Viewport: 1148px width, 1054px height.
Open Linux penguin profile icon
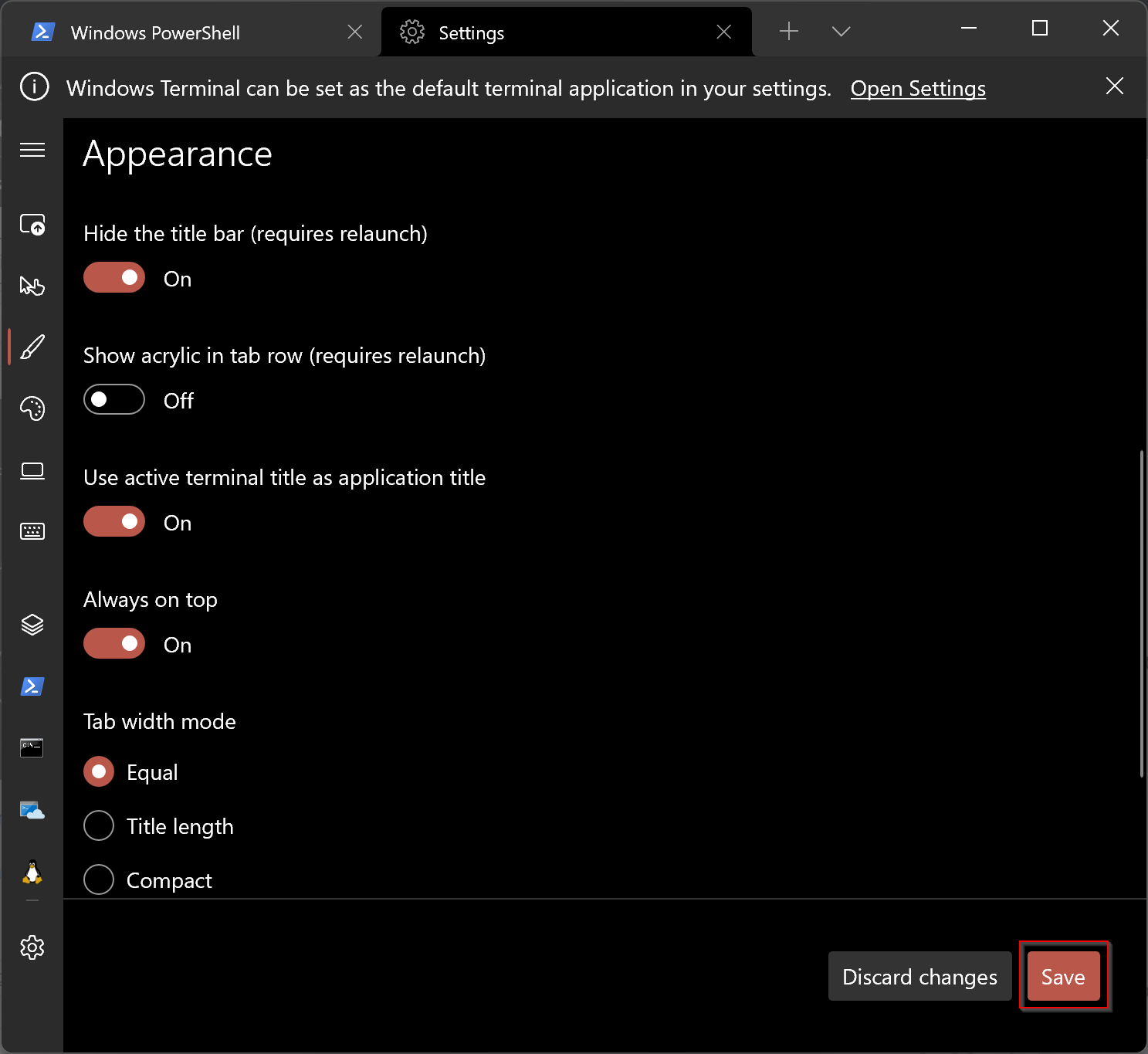[x=32, y=872]
